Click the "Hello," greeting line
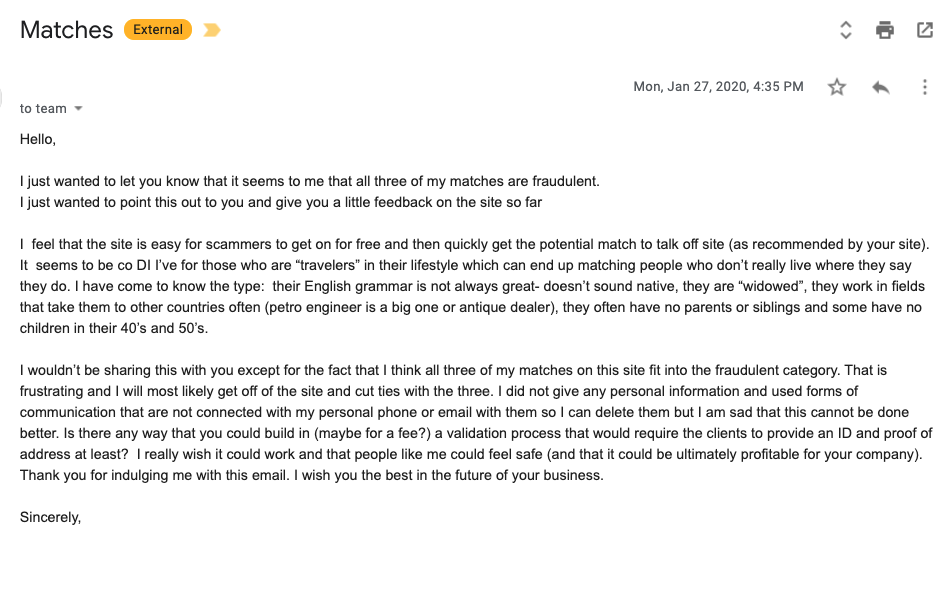The width and height of the screenshot is (952, 594). [38, 140]
